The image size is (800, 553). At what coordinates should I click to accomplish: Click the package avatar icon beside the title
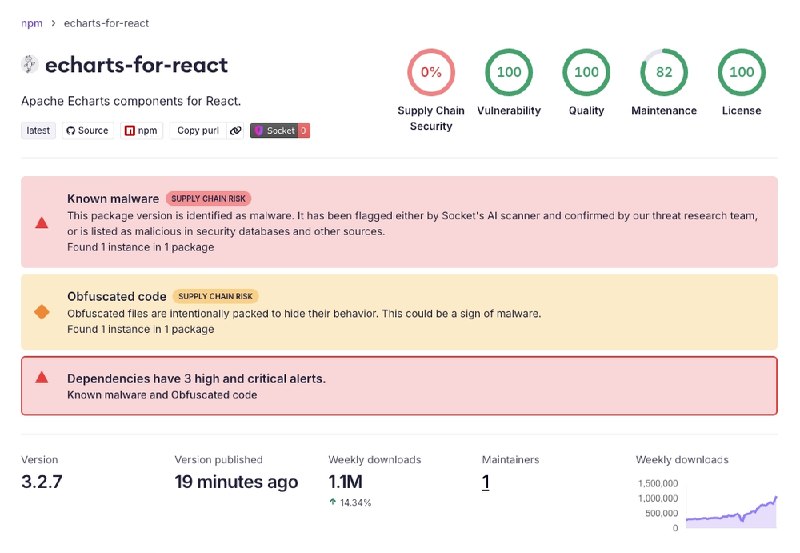coord(30,64)
